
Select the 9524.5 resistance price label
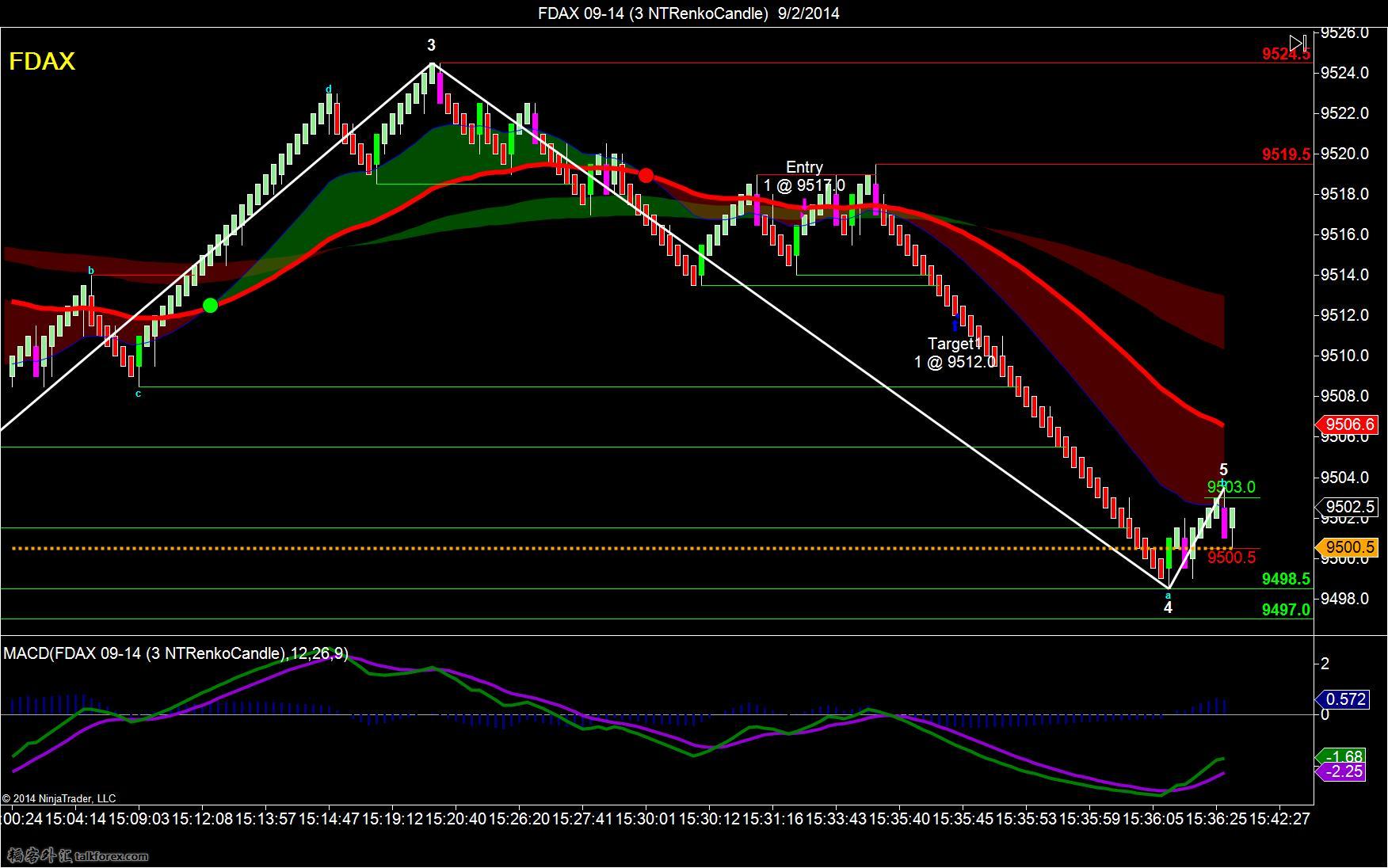[x=1286, y=54]
